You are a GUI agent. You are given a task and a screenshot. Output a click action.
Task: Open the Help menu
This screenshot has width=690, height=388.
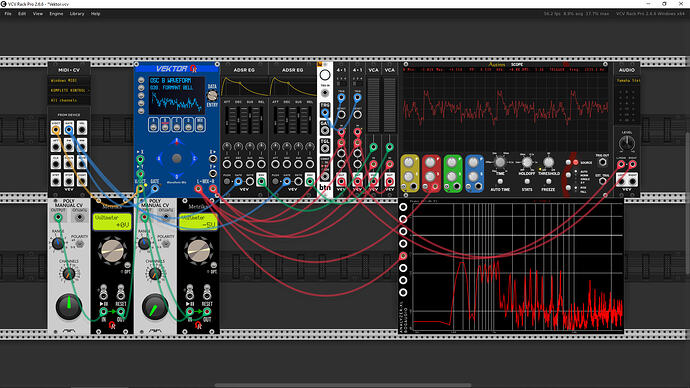95,14
